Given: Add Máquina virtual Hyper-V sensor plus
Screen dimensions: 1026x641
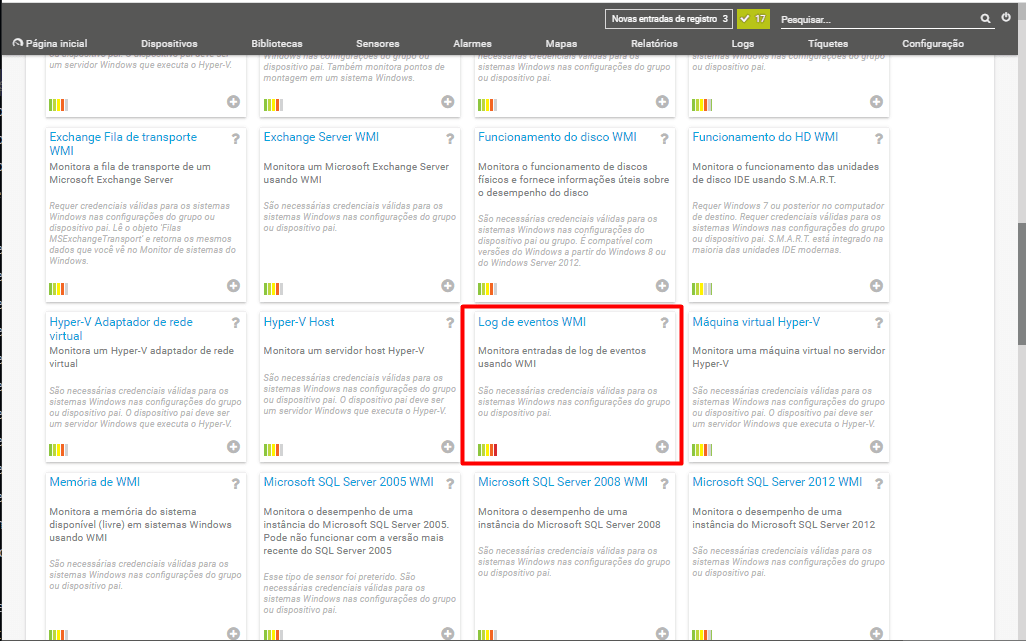Looking at the screenshot, I should click(877, 447).
